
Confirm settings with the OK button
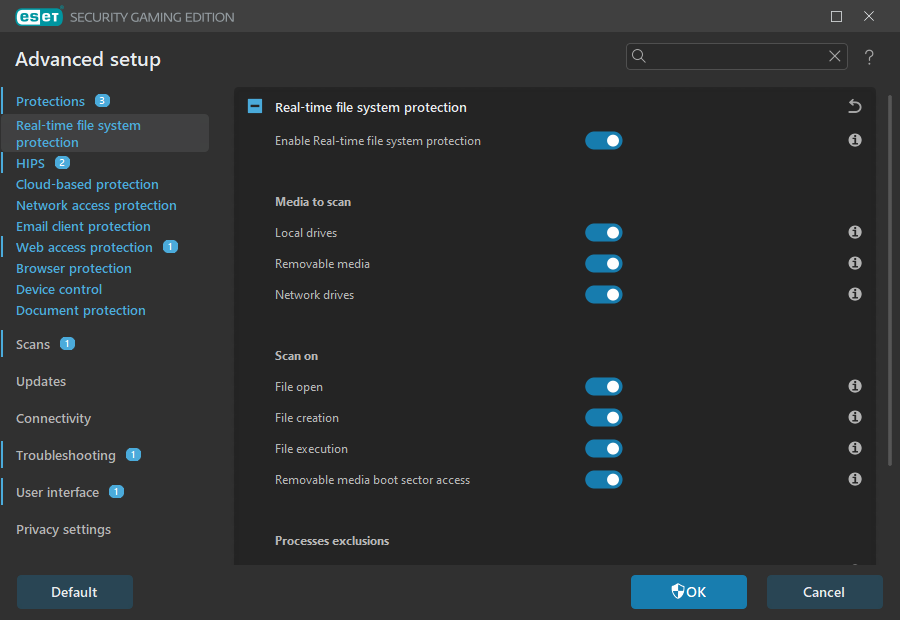pyautogui.click(x=689, y=592)
